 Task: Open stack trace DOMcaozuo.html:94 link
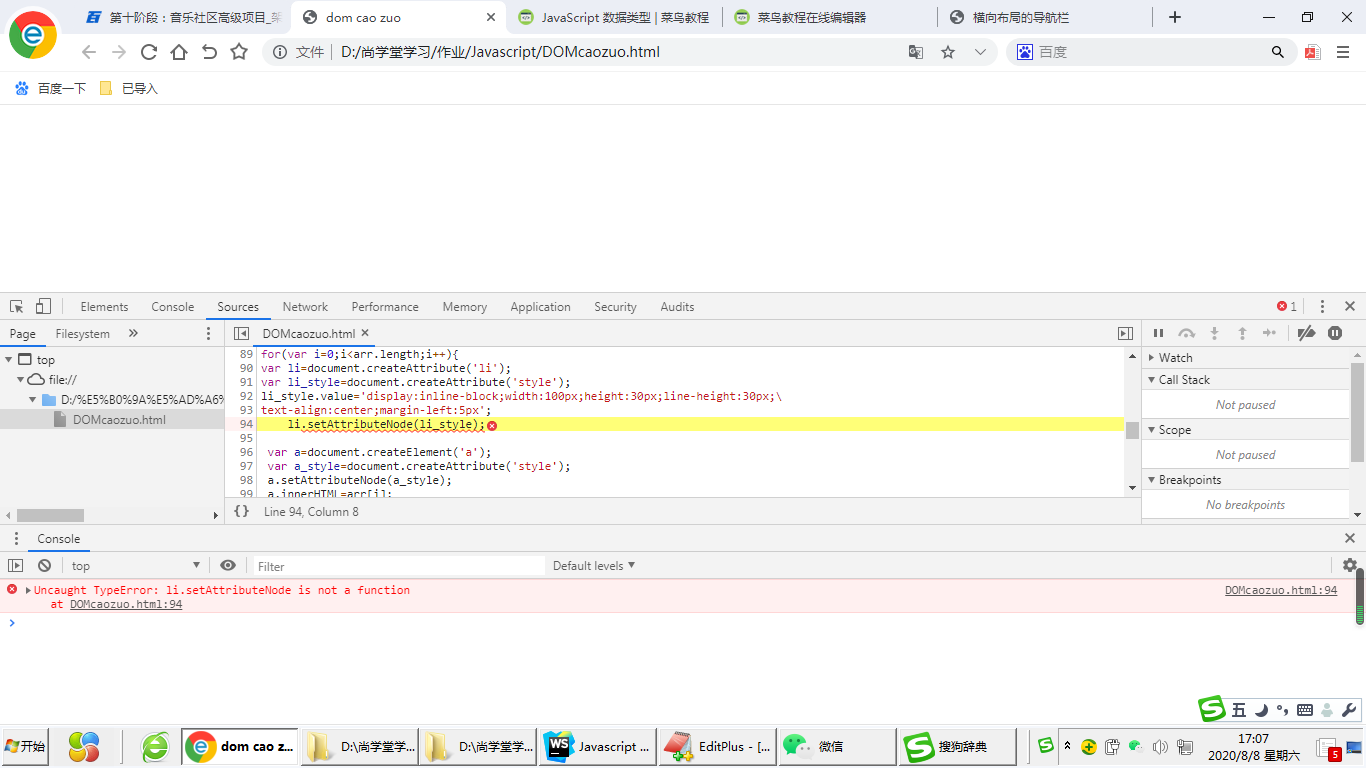pyautogui.click(x=126, y=604)
